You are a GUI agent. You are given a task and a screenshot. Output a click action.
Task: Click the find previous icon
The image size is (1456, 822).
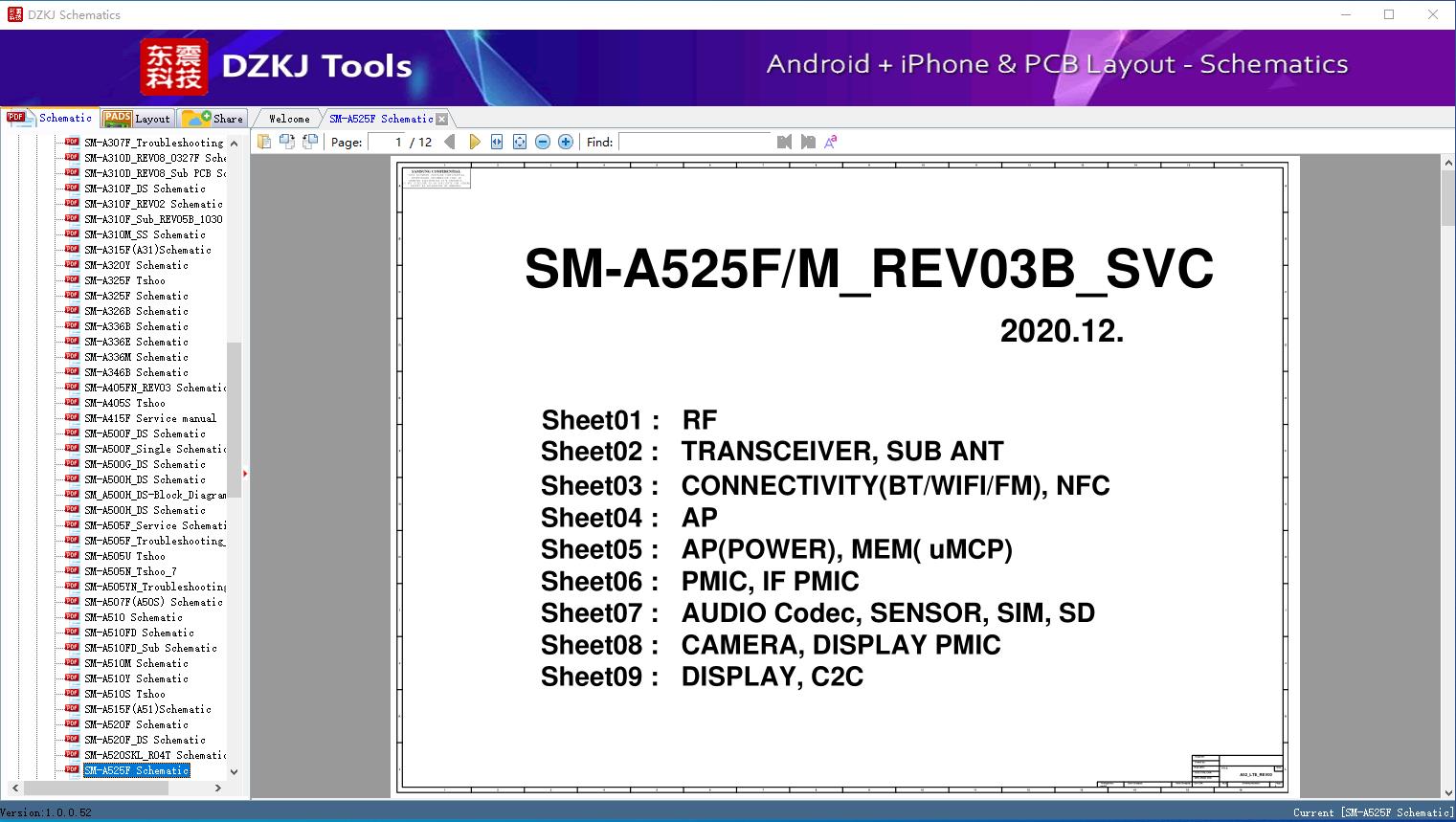[x=785, y=142]
